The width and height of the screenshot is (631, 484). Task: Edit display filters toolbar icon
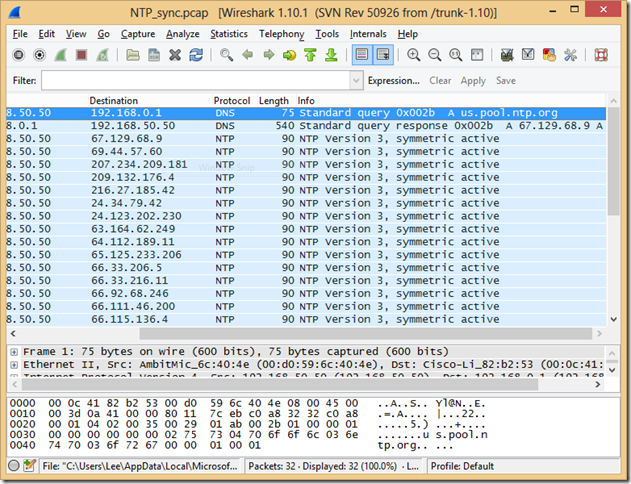(x=528, y=55)
